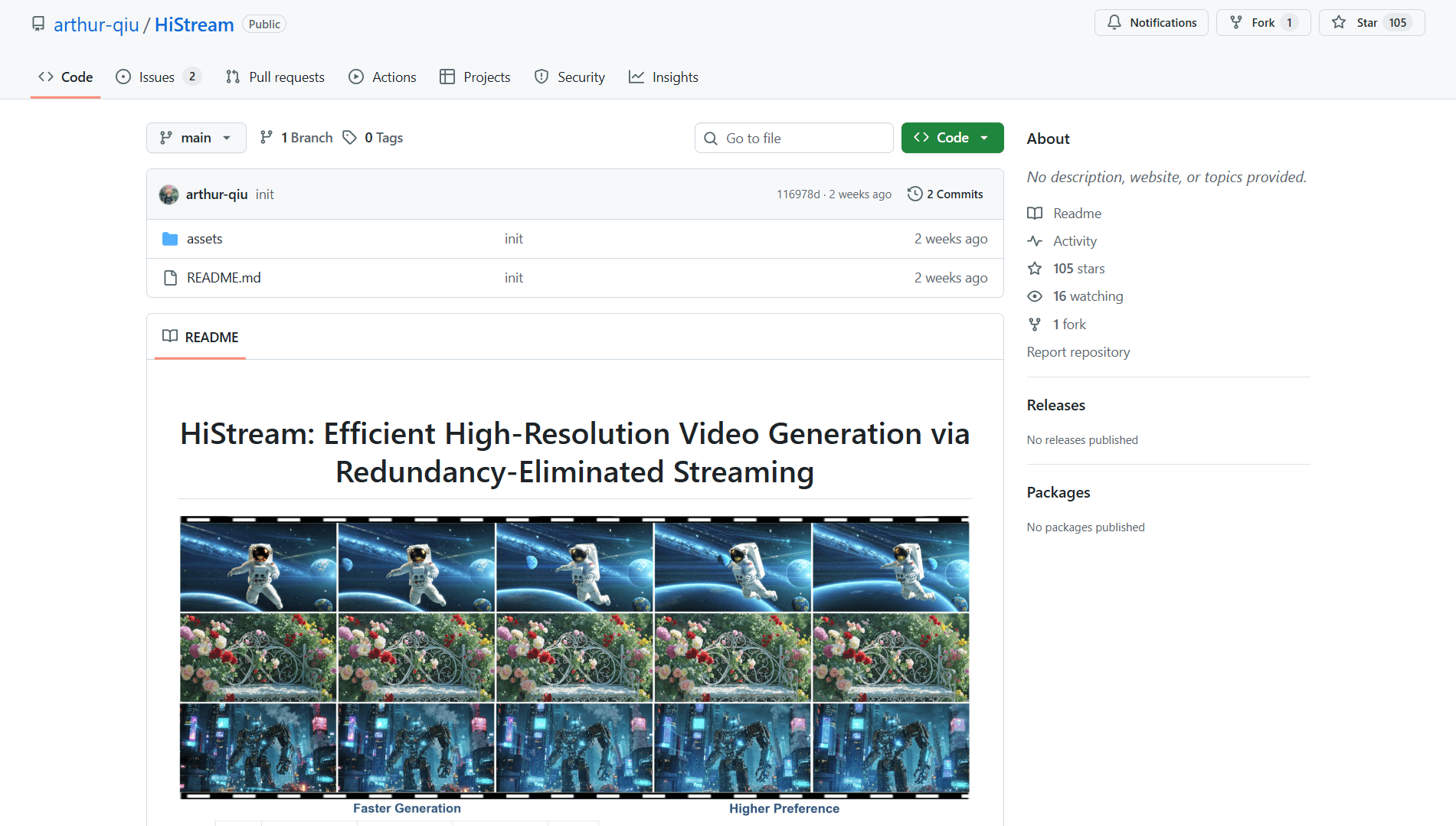The width and height of the screenshot is (1456, 826).
Task: Click the arthur-qiu avatar image
Action: (169, 194)
